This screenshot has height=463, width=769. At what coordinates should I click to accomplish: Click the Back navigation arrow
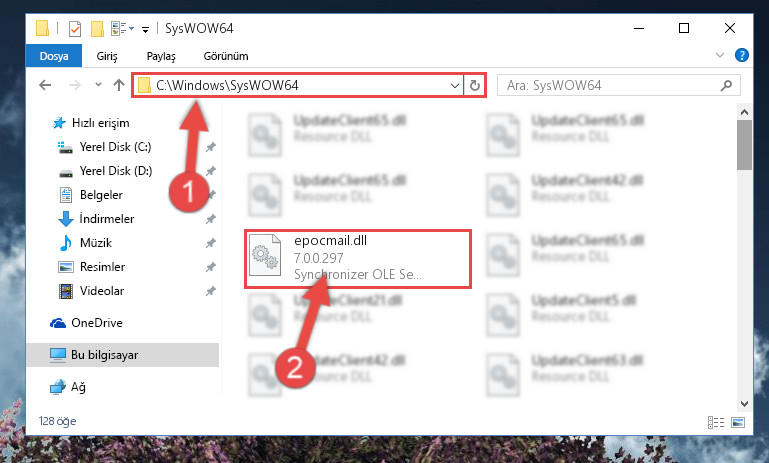pos(45,85)
